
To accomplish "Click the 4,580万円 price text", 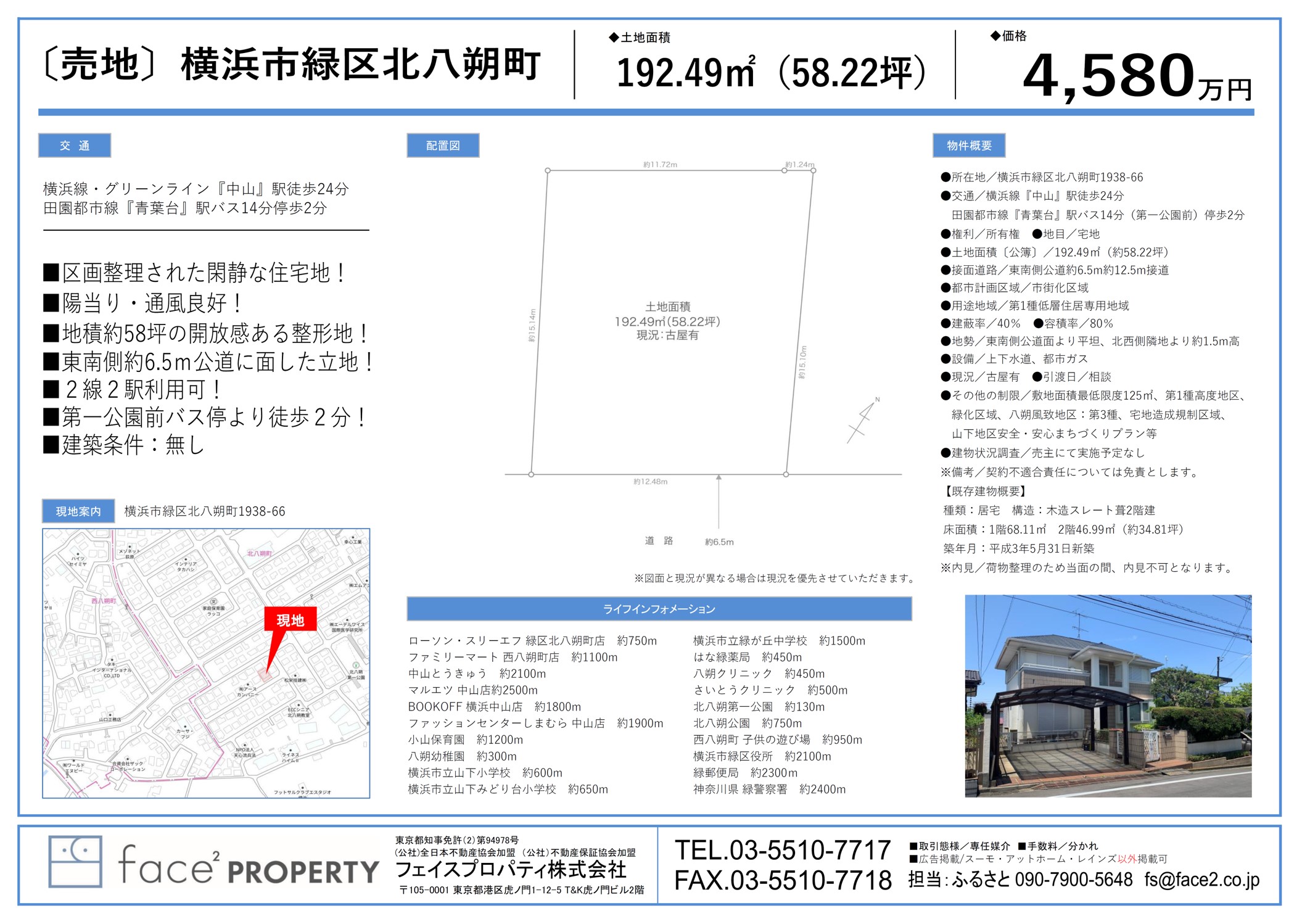I will (x=1136, y=76).
